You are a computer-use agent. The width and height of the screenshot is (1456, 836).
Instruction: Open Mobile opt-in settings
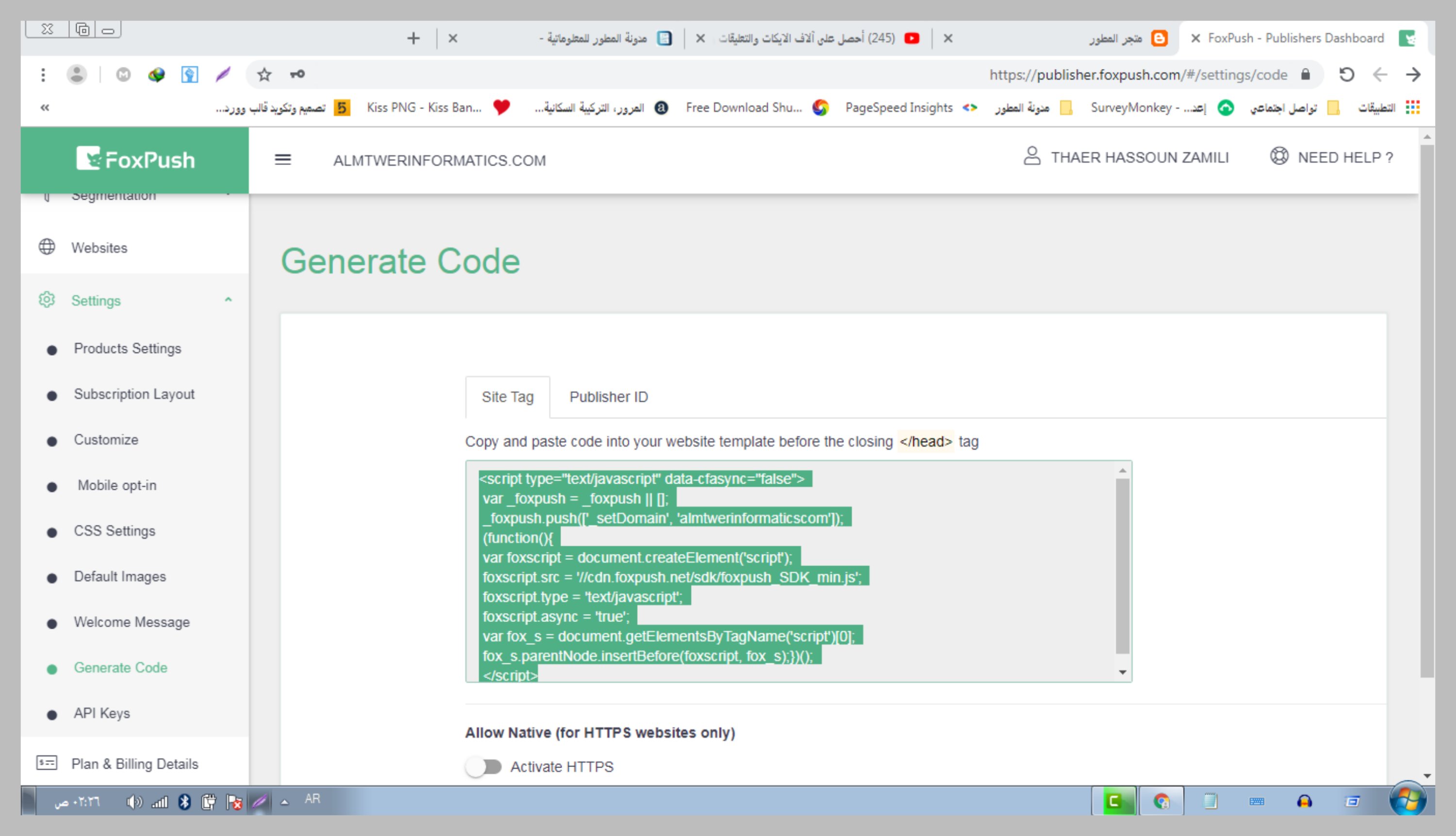116,485
